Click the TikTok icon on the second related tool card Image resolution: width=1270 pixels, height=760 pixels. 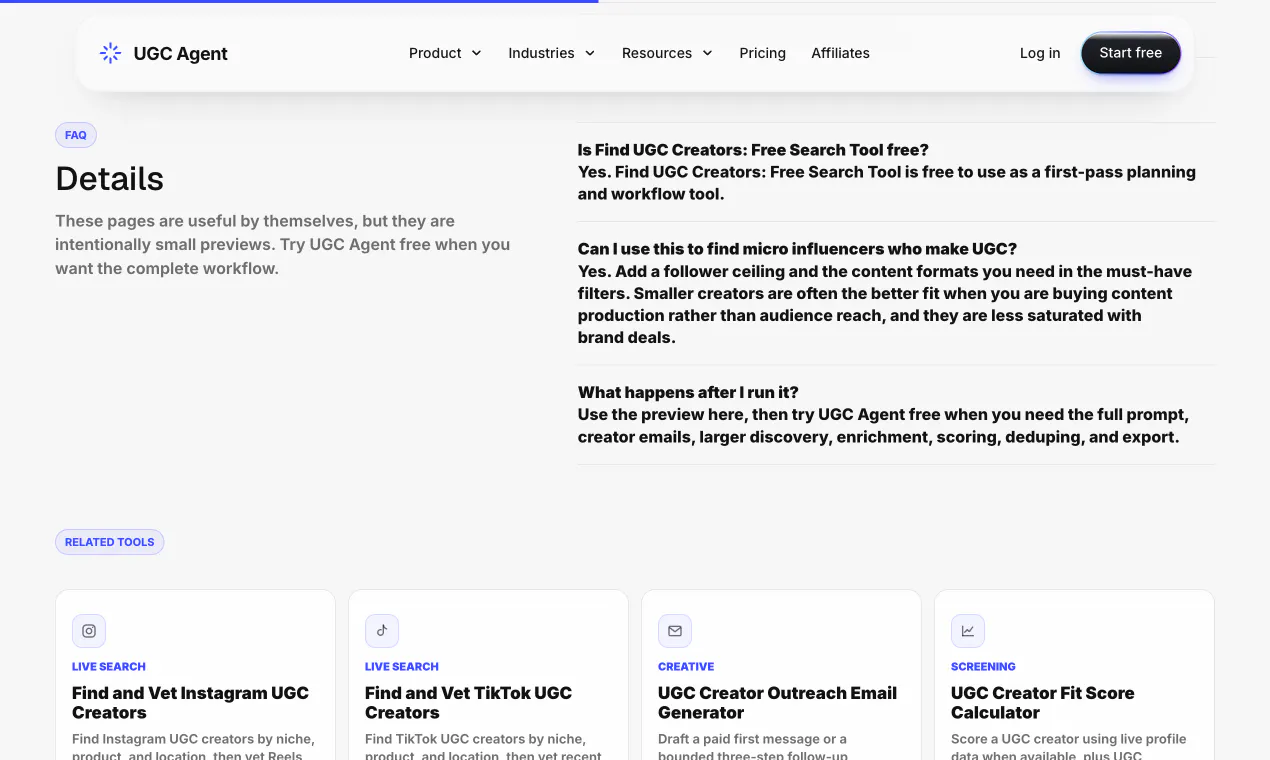[382, 631]
